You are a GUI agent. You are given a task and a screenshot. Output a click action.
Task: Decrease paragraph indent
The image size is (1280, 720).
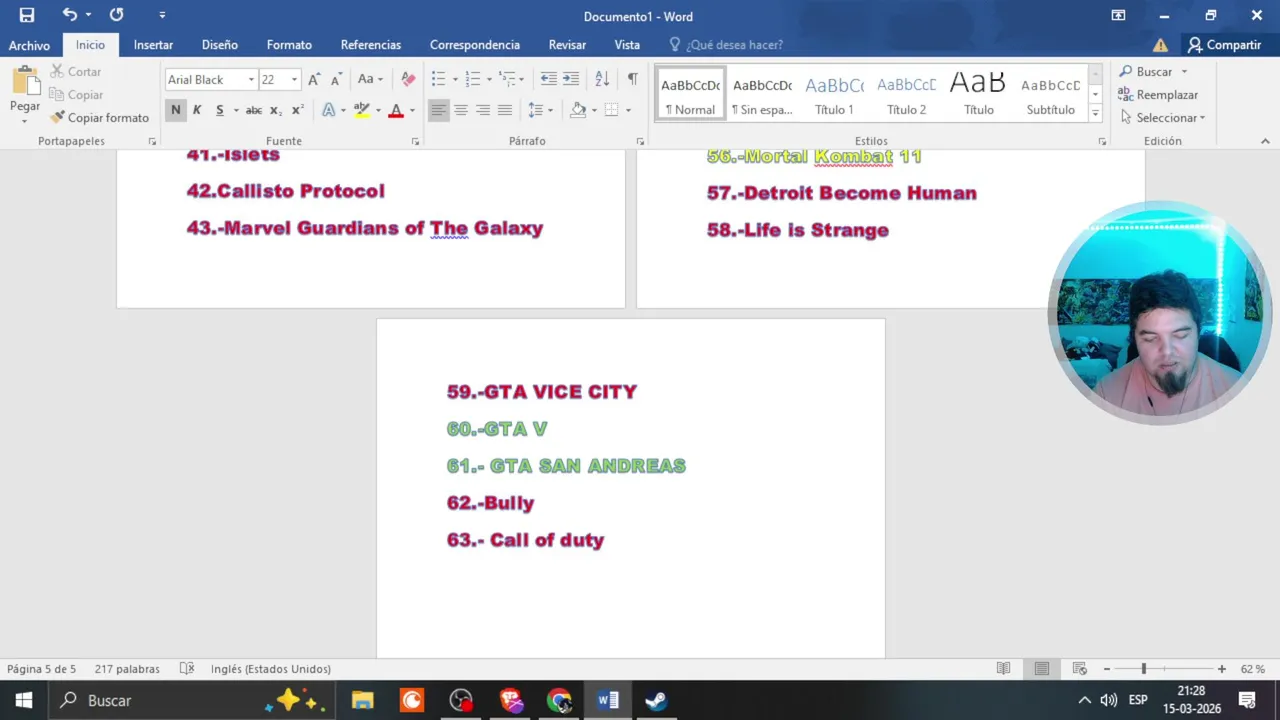pyautogui.click(x=549, y=79)
